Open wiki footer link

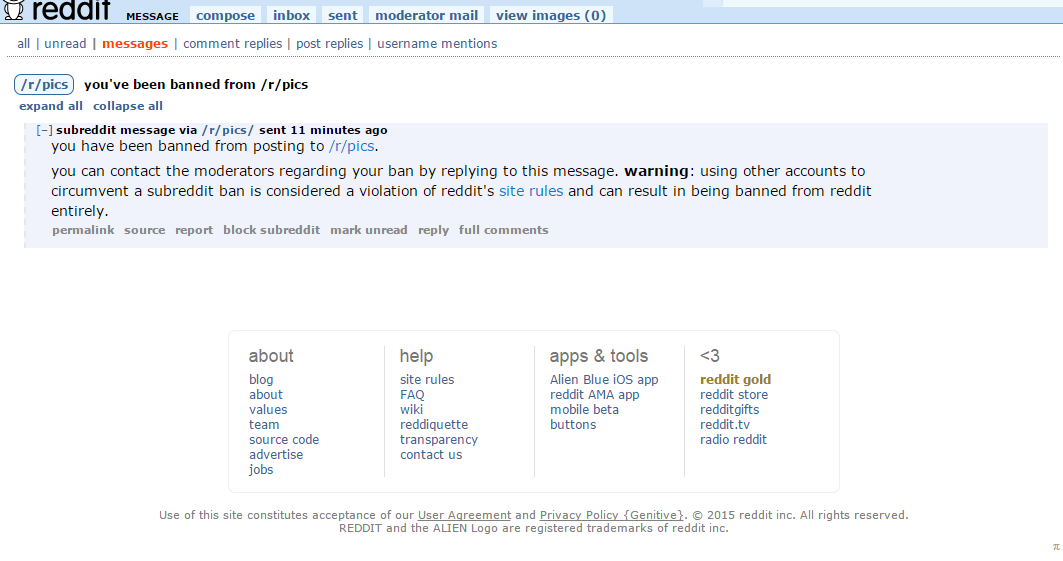412,409
